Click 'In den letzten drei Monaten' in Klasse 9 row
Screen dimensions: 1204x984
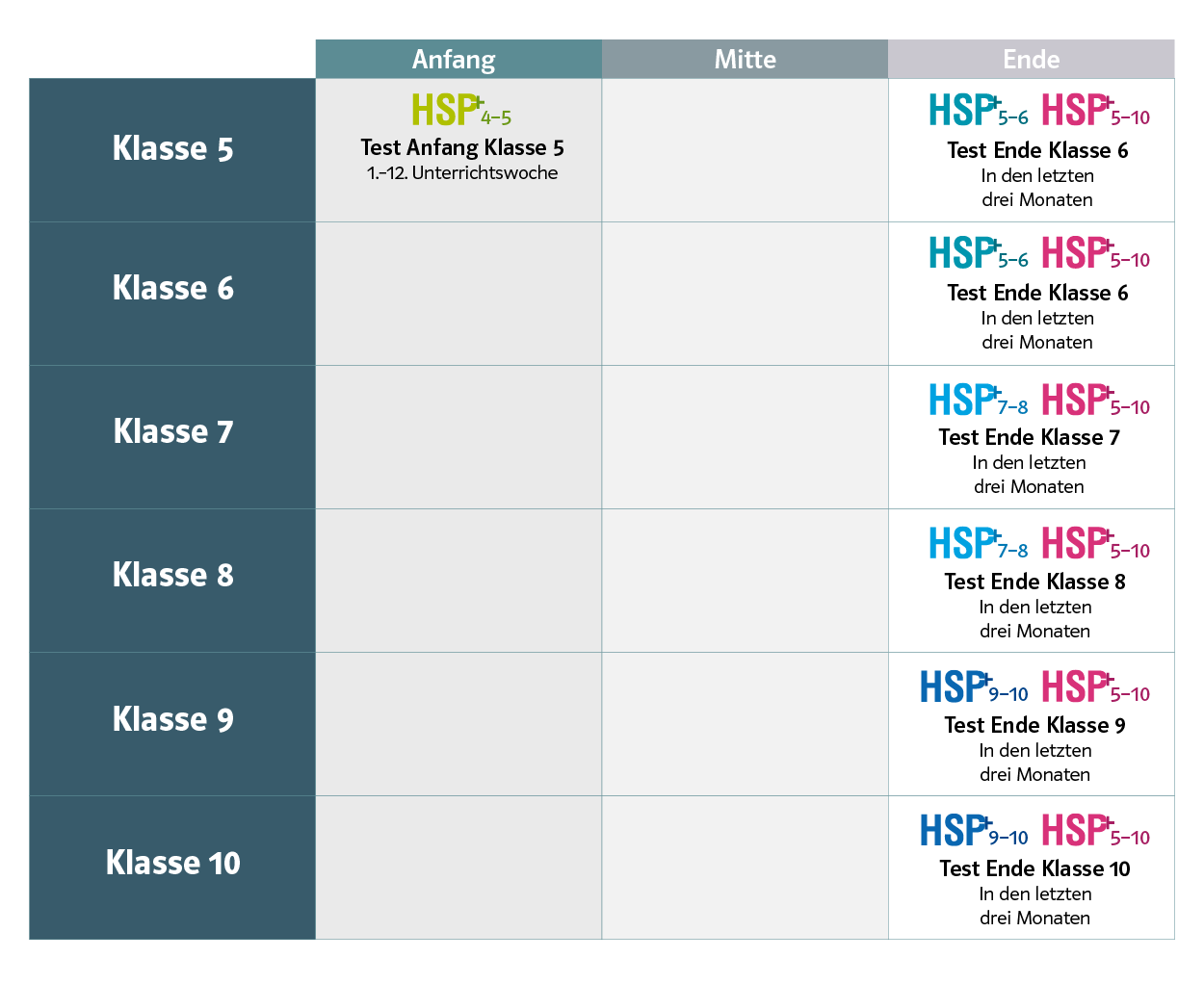pos(1035,763)
